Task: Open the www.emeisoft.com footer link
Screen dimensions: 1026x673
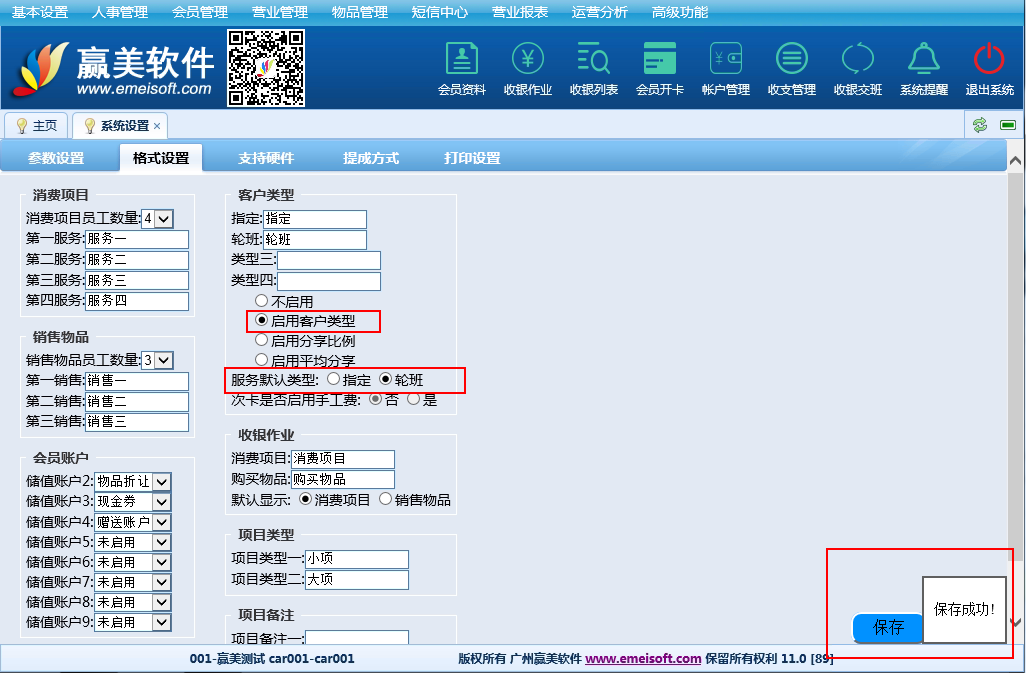Action: (643, 659)
